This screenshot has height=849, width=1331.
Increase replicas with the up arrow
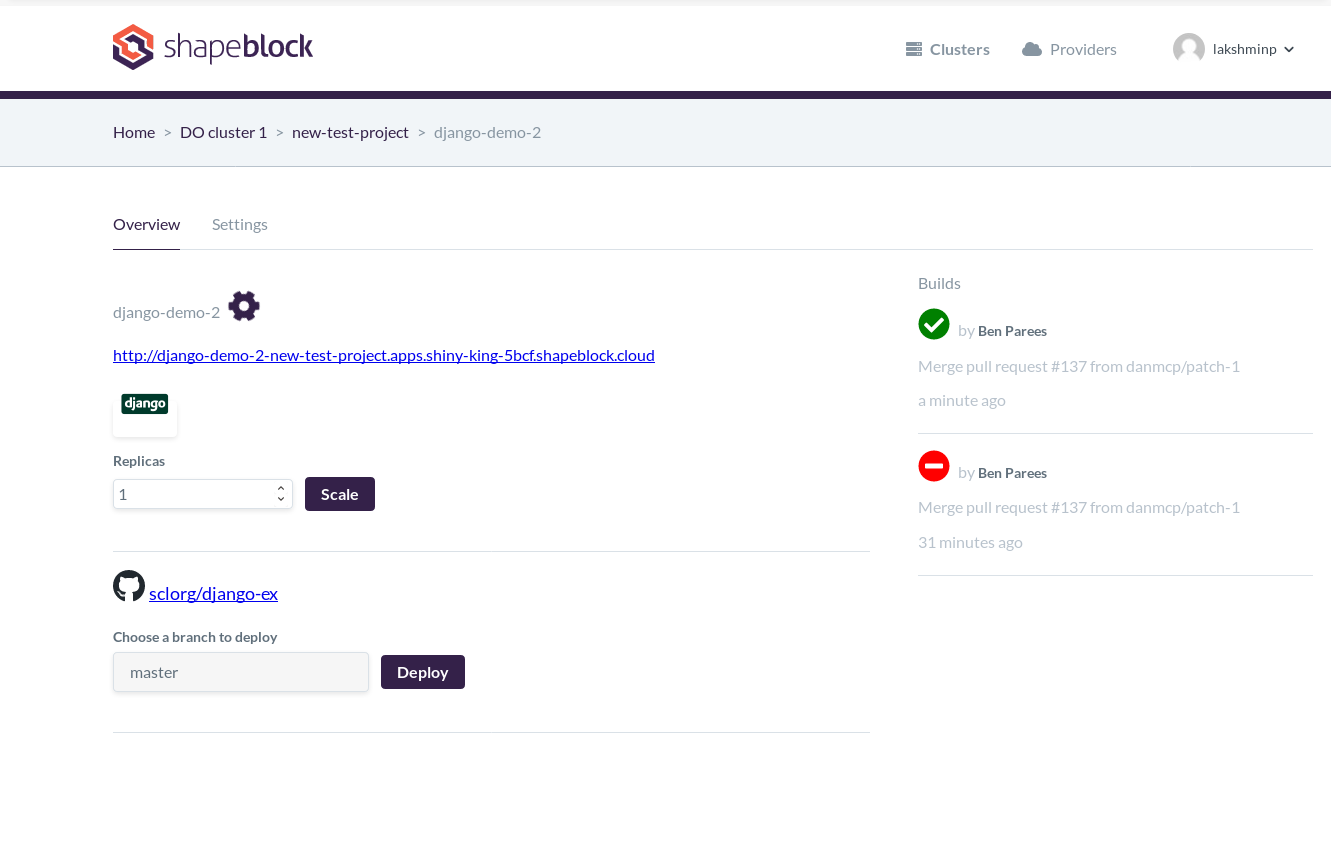click(281, 488)
